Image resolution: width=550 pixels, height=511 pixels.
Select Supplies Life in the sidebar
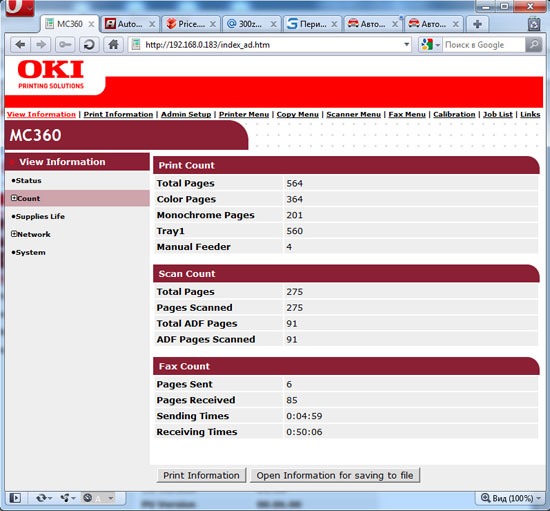(x=40, y=216)
